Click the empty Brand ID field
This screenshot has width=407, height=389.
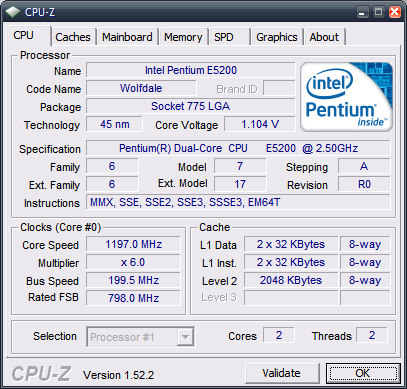[x=279, y=88]
